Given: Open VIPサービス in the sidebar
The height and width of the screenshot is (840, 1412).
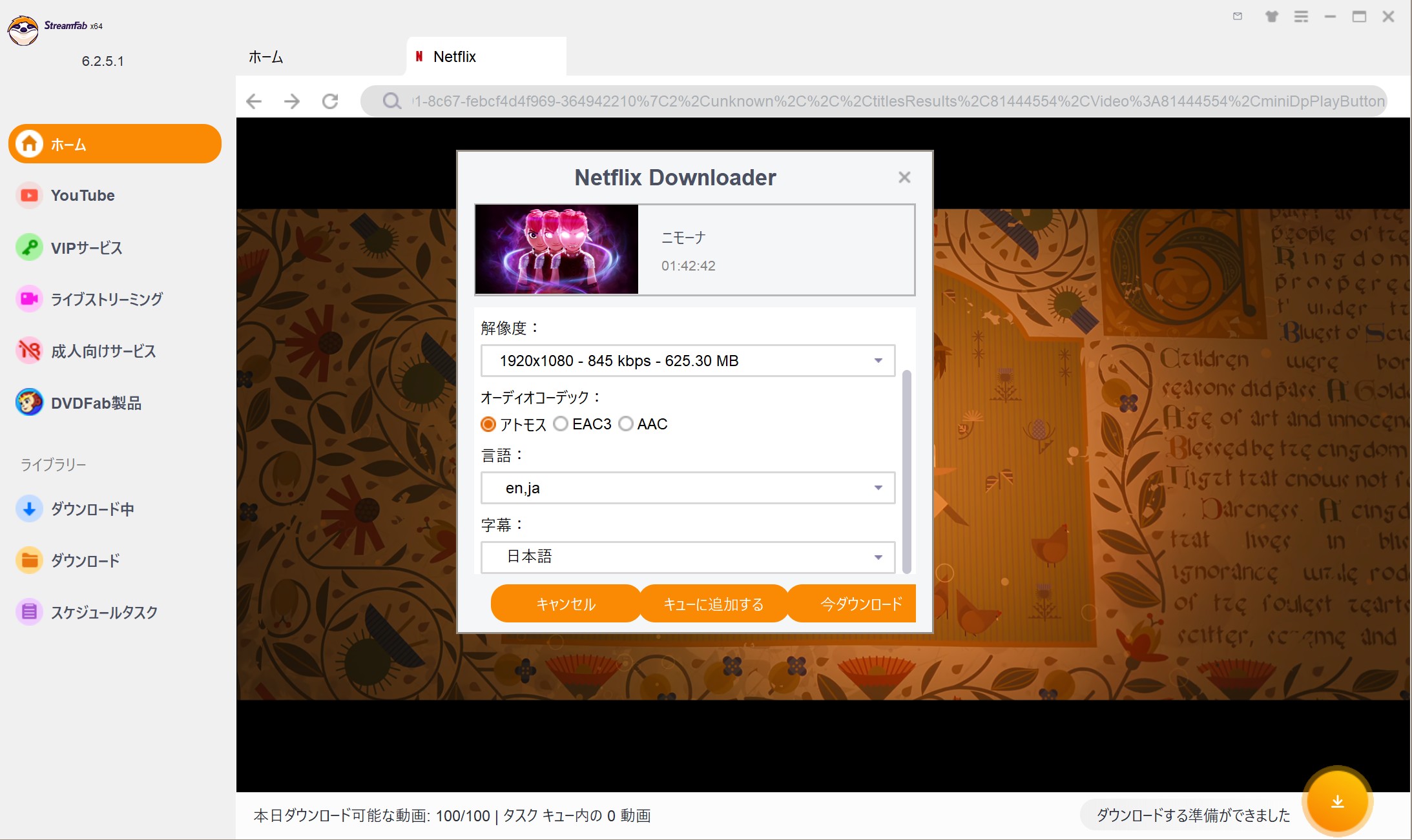Looking at the screenshot, I should [115, 247].
